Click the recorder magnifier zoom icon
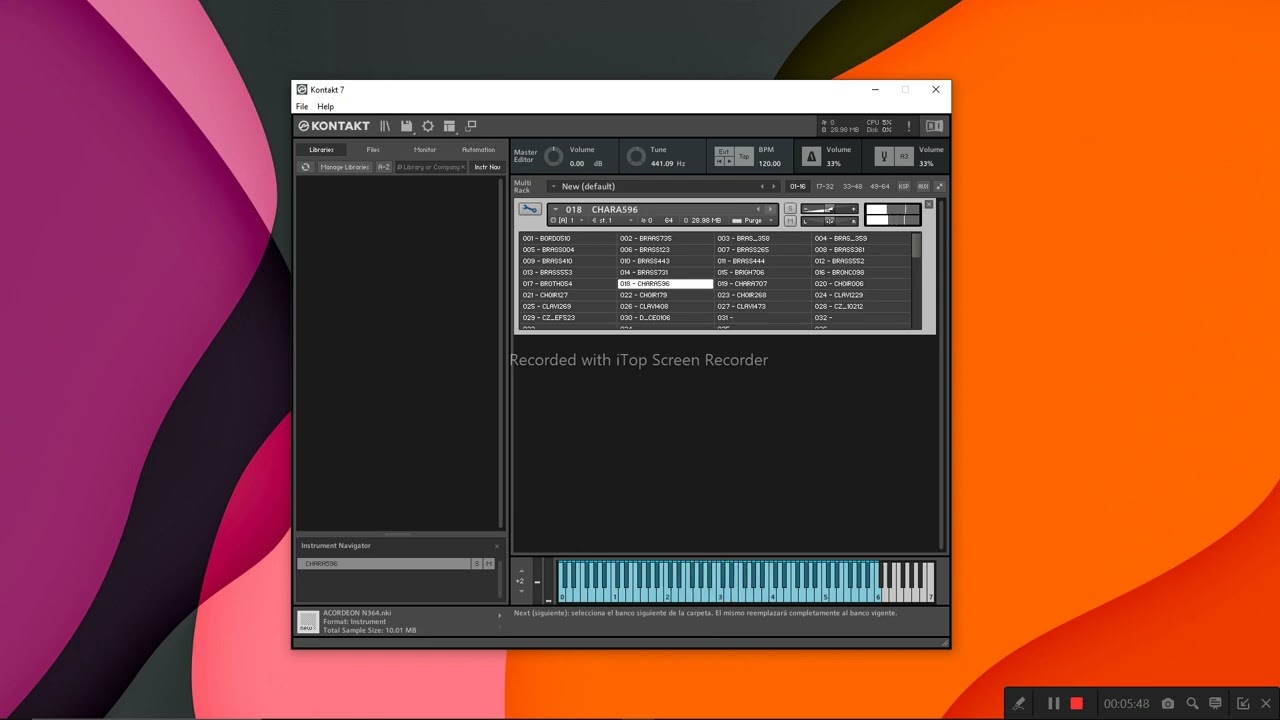Image resolution: width=1280 pixels, height=720 pixels. pos(1192,704)
